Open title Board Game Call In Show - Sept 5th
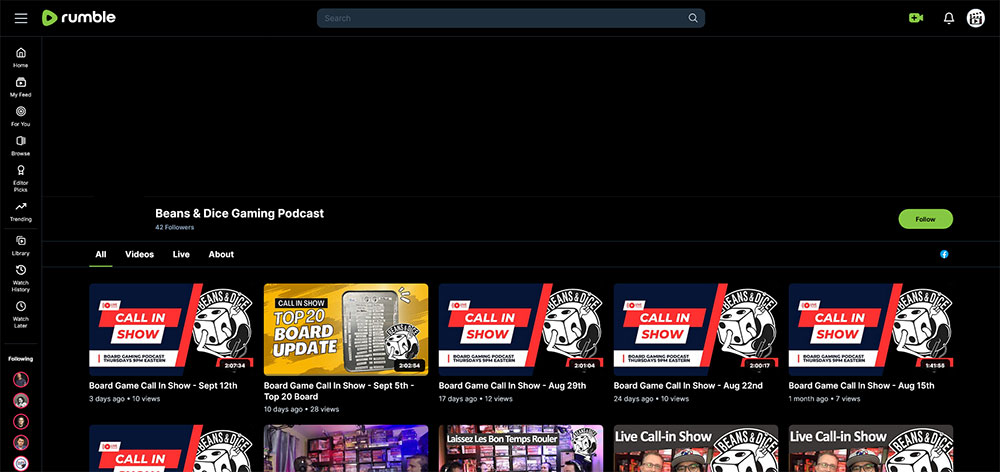The height and width of the screenshot is (472, 1000). point(339,391)
